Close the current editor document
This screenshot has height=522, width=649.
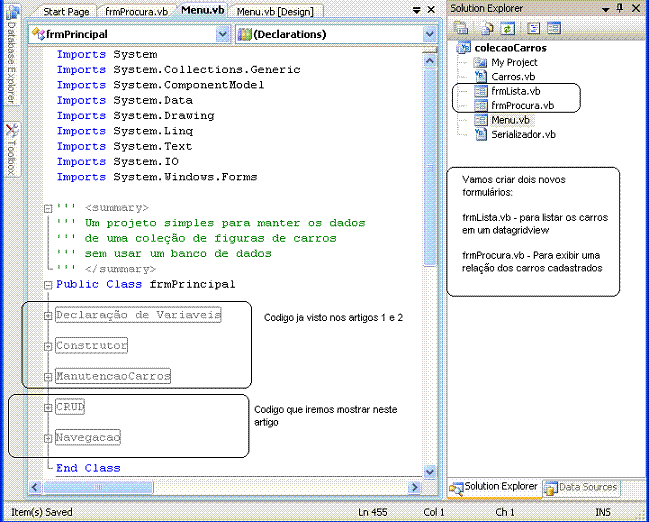(431, 10)
